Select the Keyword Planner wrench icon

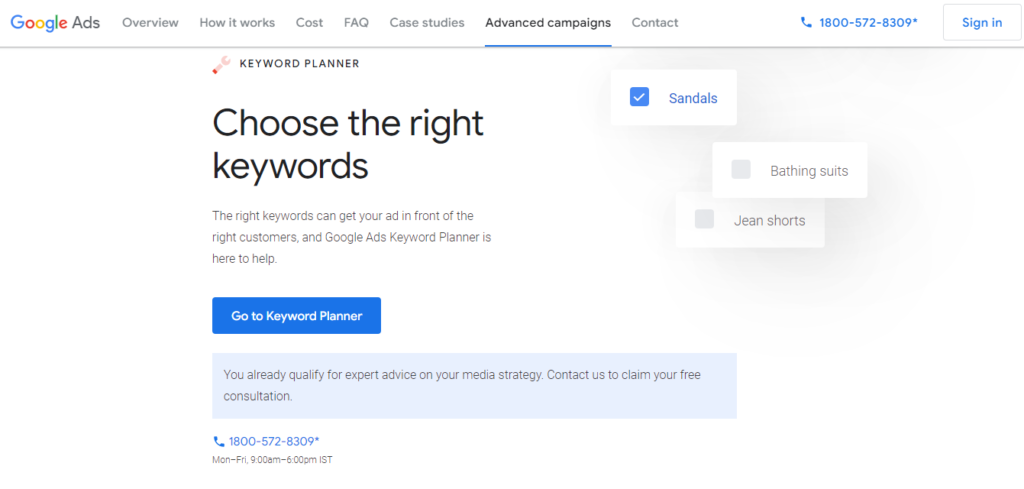(x=221, y=65)
